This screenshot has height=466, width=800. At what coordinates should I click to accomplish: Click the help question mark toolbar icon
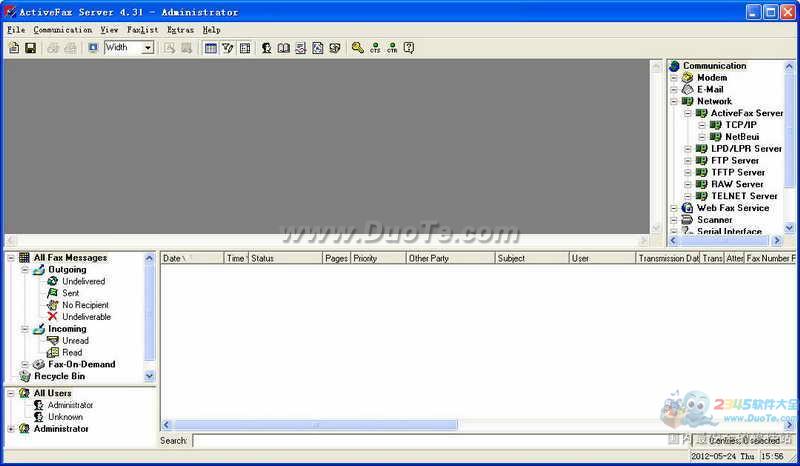409,48
